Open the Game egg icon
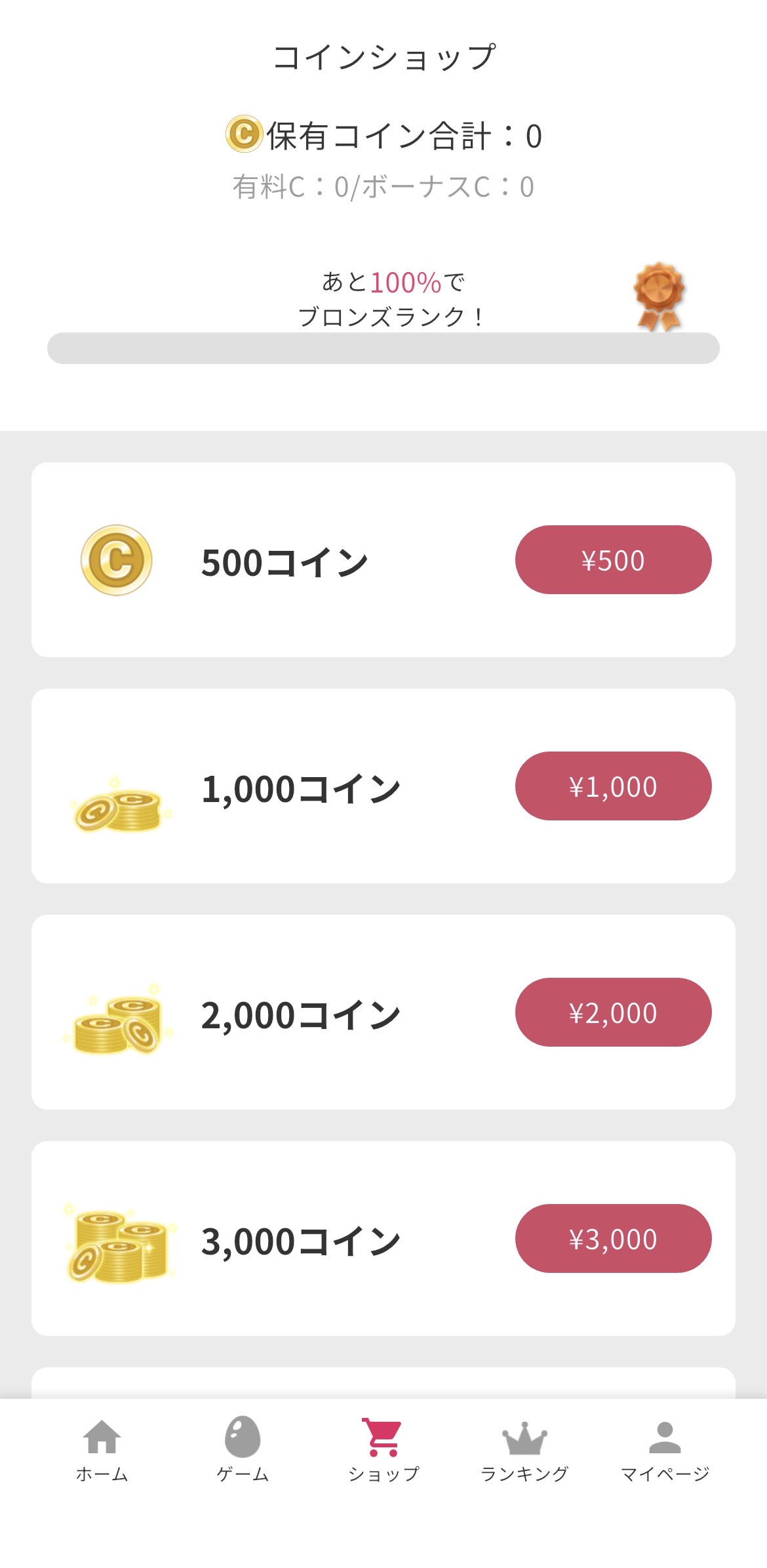767x1568 pixels. point(243,1436)
